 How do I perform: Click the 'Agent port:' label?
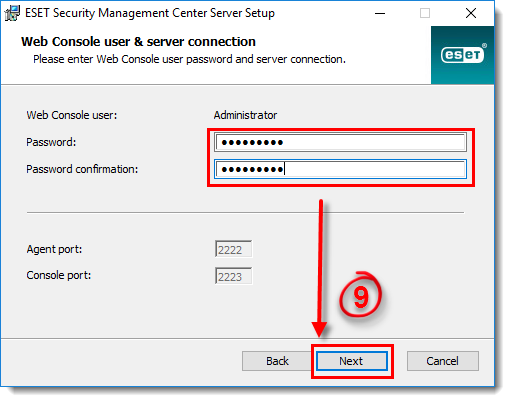click(54, 249)
